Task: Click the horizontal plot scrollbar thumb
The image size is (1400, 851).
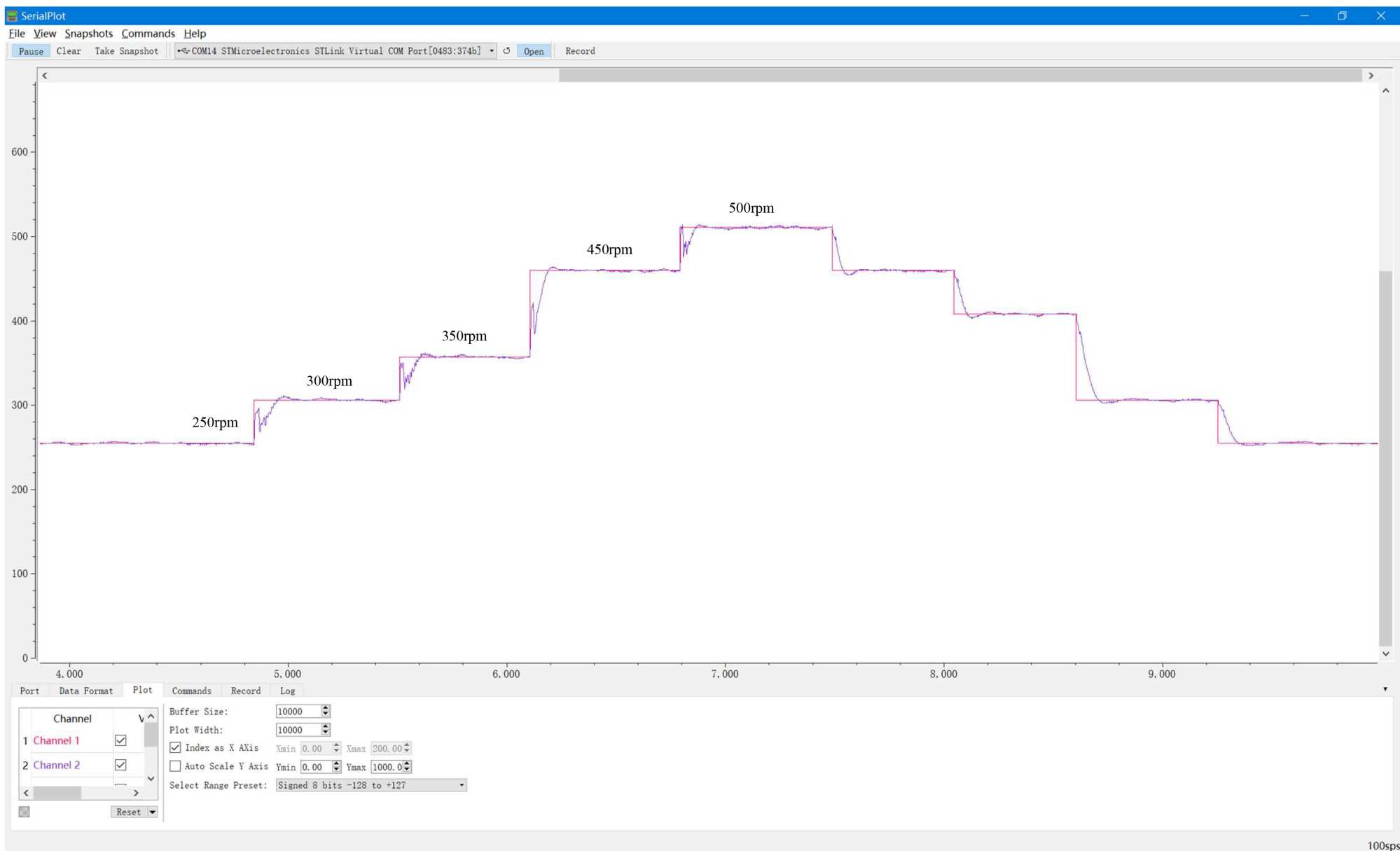Action: tap(959, 76)
